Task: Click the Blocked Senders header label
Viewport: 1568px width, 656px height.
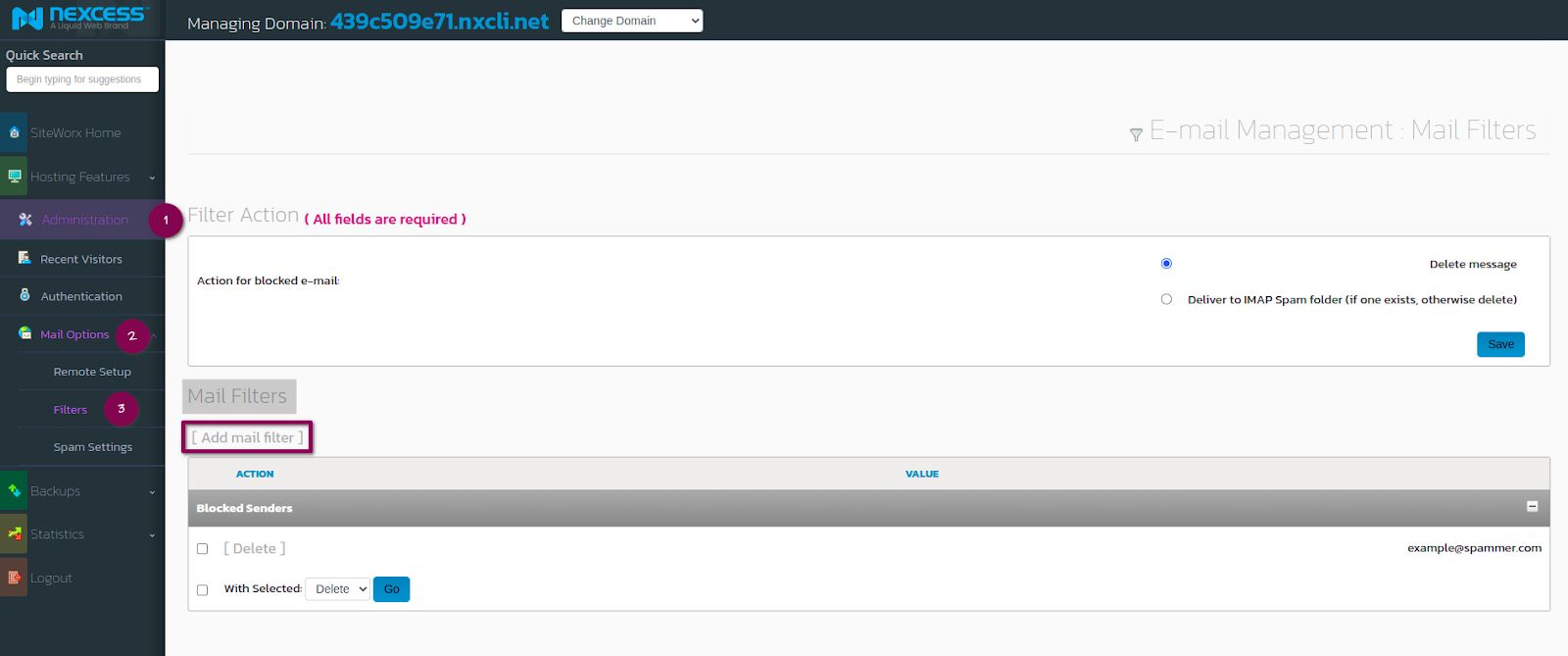Action: pos(244,508)
